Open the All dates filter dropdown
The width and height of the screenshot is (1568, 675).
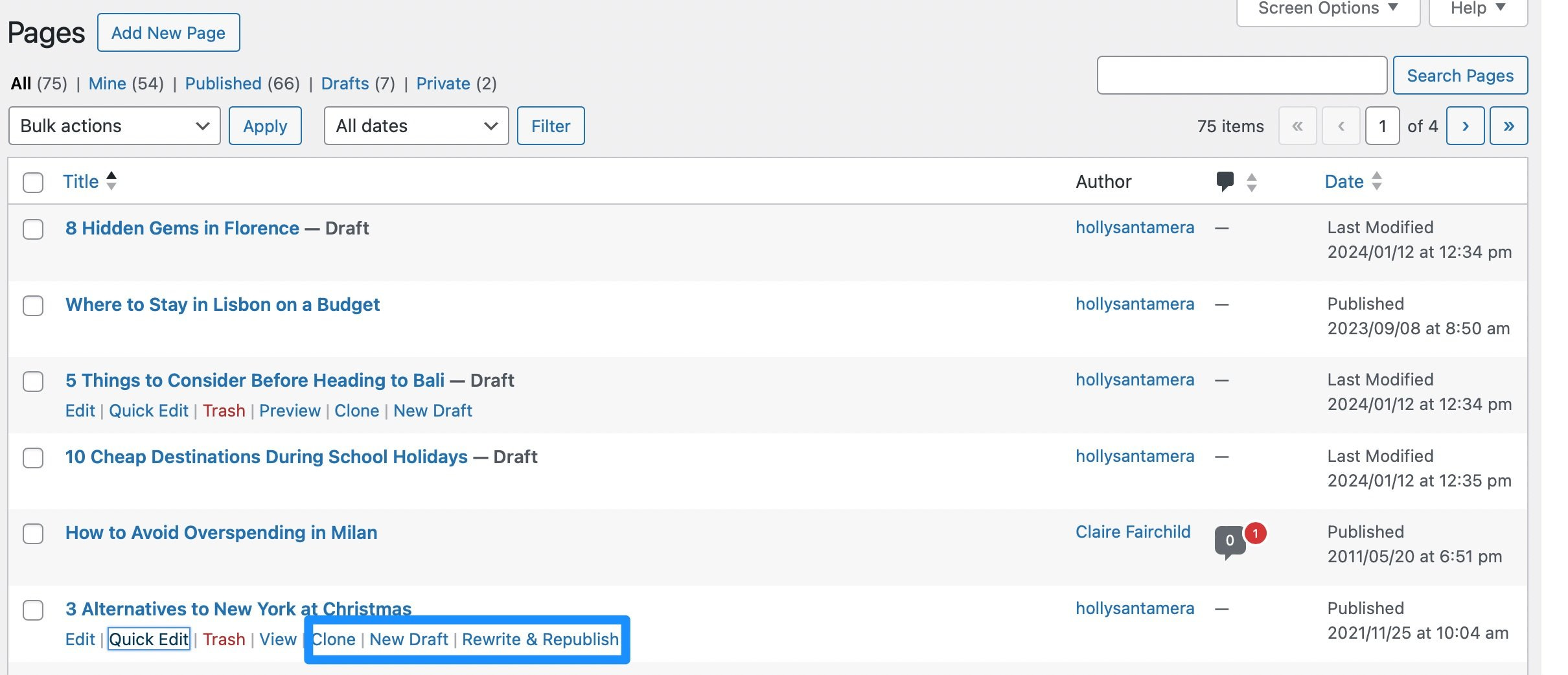click(415, 126)
